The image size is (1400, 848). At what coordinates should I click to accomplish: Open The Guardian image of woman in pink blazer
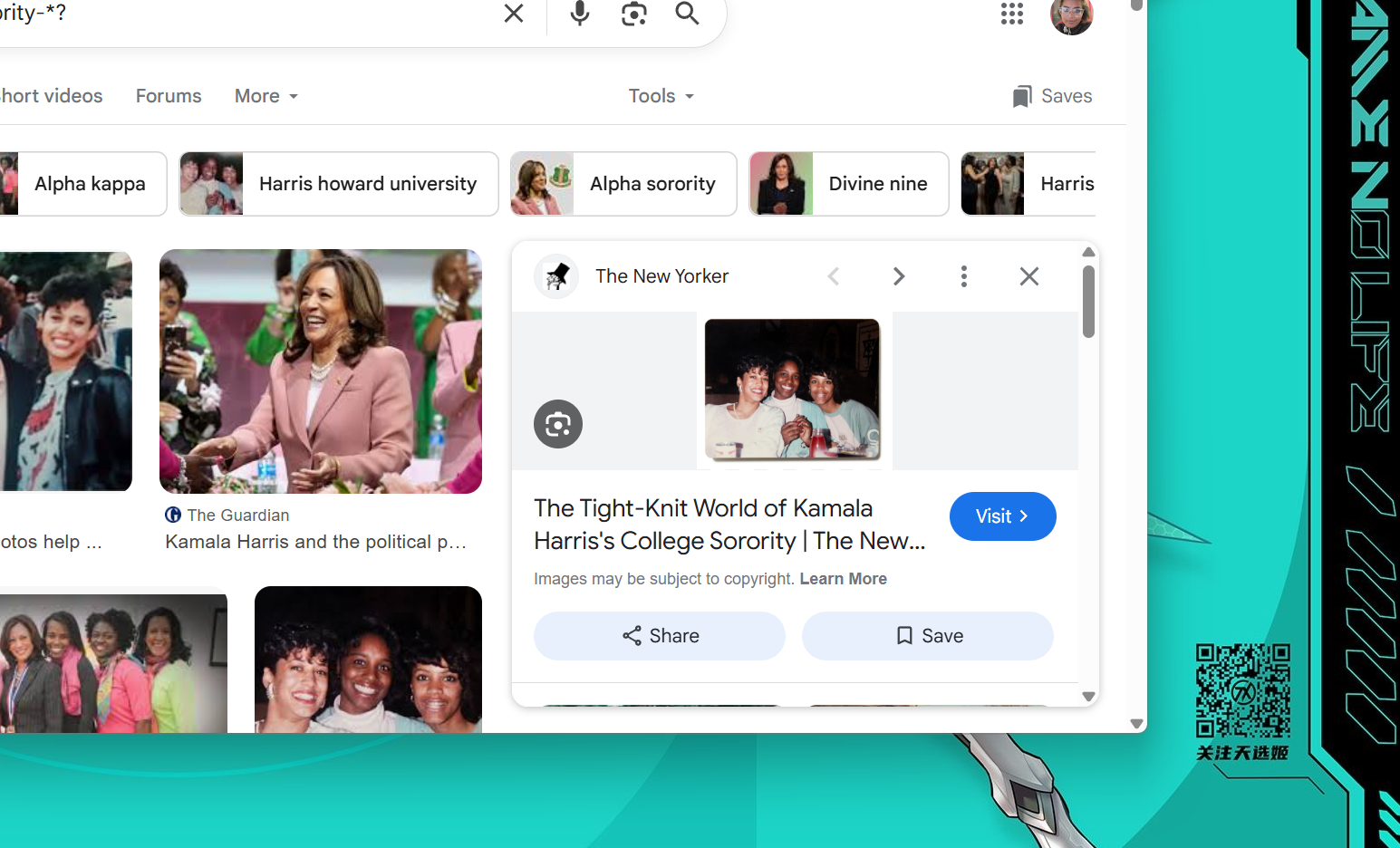[x=321, y=371]
